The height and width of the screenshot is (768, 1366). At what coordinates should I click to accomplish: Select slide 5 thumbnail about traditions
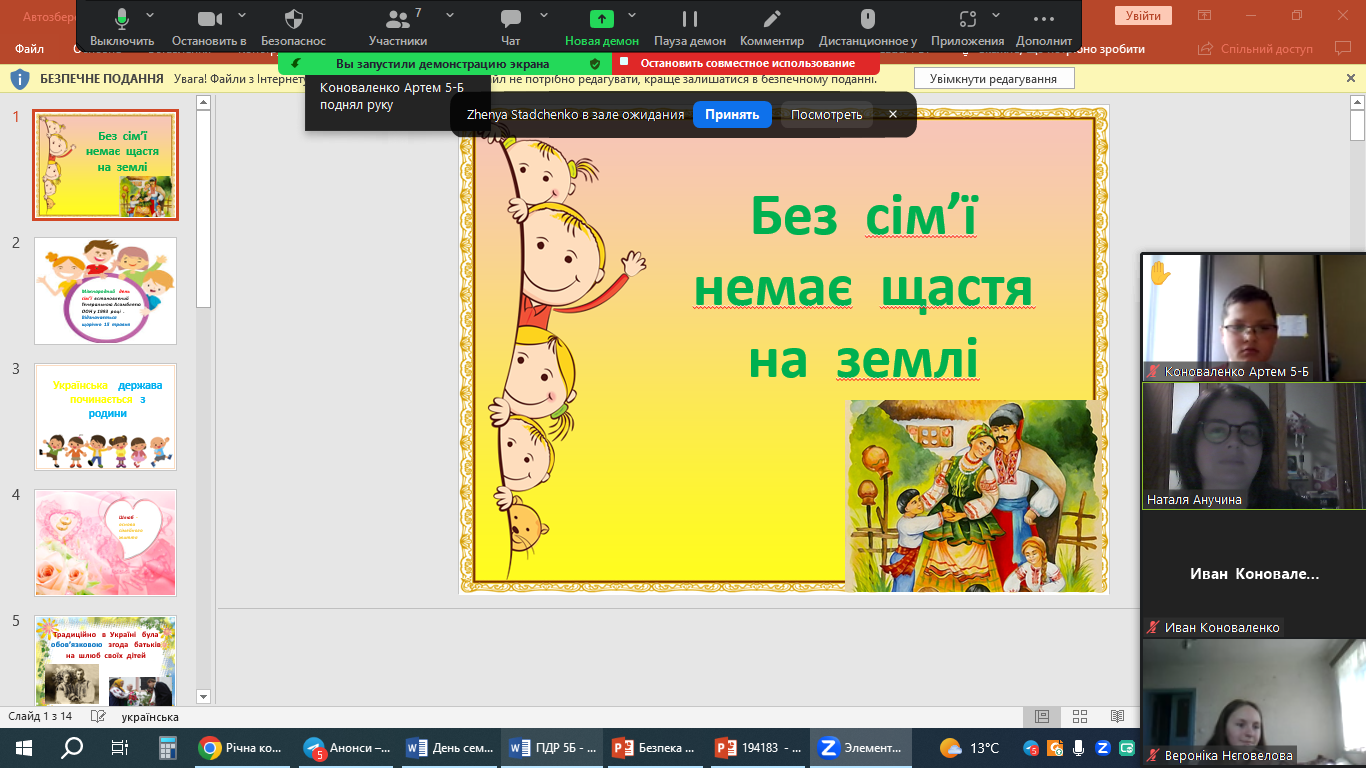tap(106, 661)
